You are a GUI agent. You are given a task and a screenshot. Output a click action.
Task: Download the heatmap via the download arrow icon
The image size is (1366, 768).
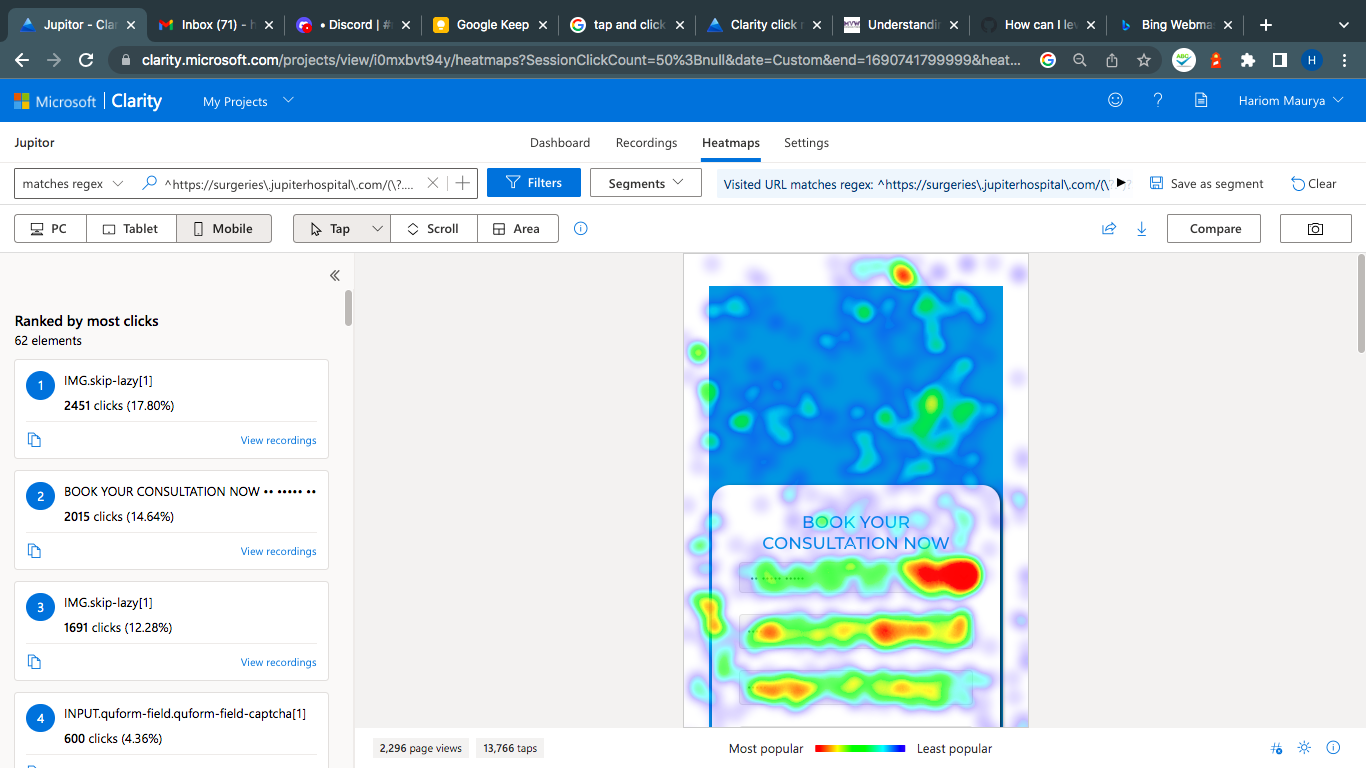coord(1141,228)
